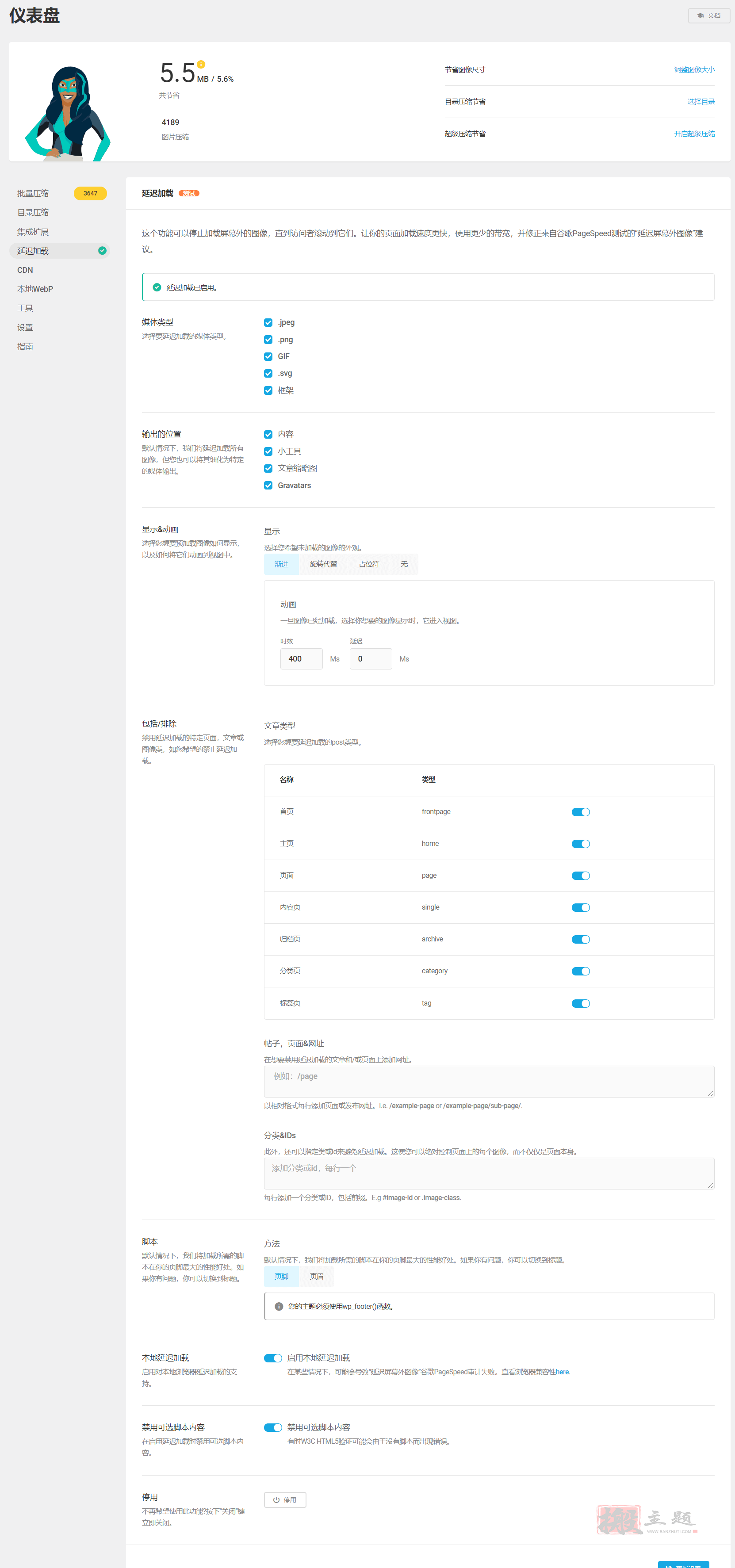Open the browser compatibility here link
Screen dimensions: 735x1568
click(x=562, y=1372)
